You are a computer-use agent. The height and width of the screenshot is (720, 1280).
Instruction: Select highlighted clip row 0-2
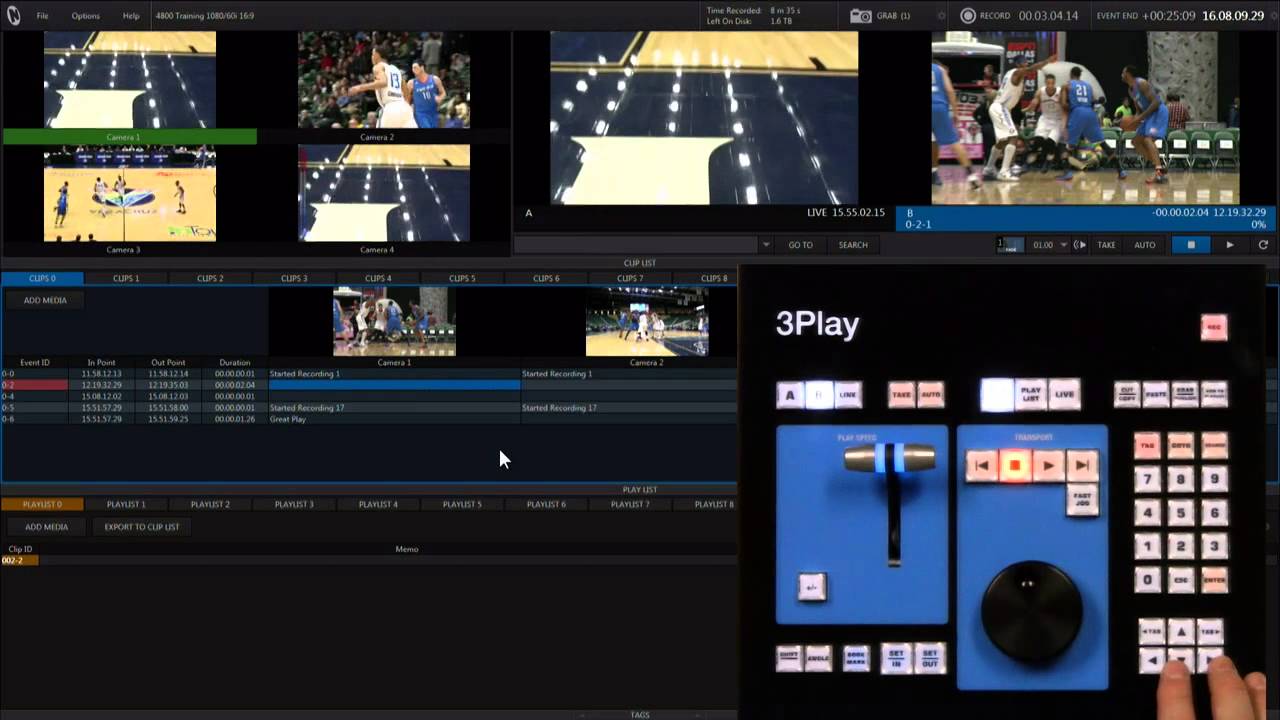point(368,385)
